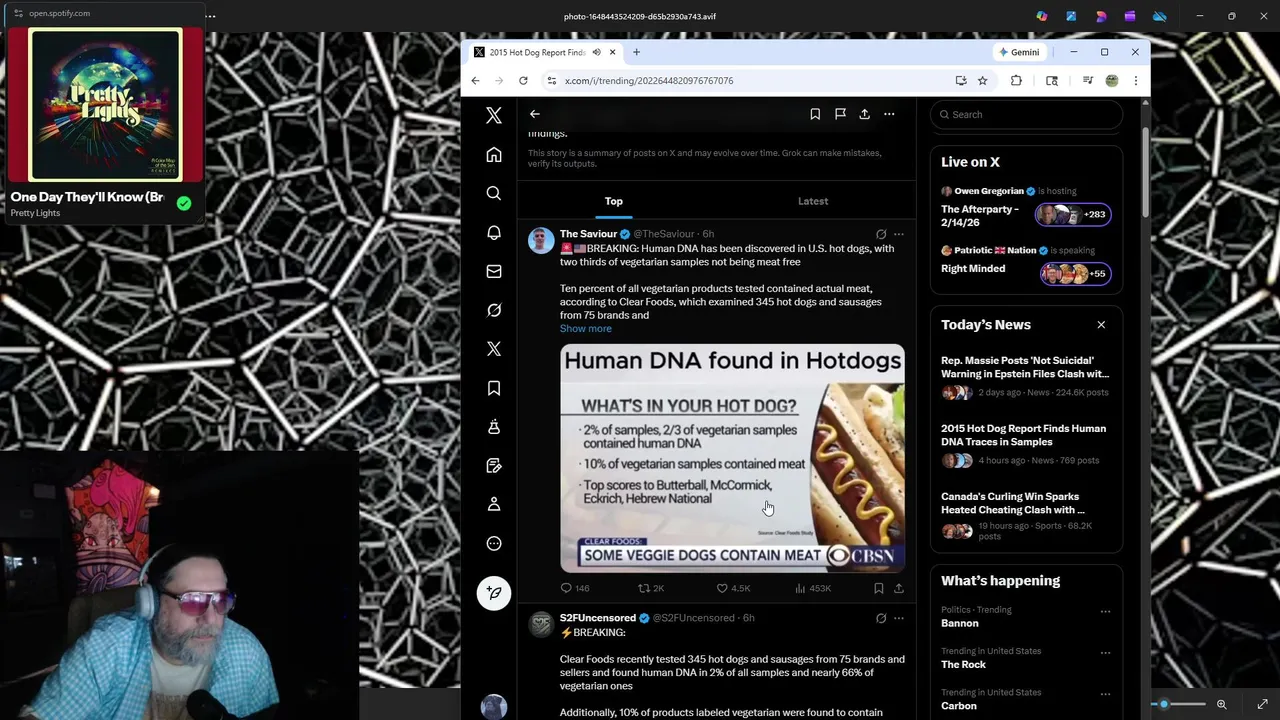1280x720 pixels.
Task: Reply to The Saviour post
Action: pos(575,588)
